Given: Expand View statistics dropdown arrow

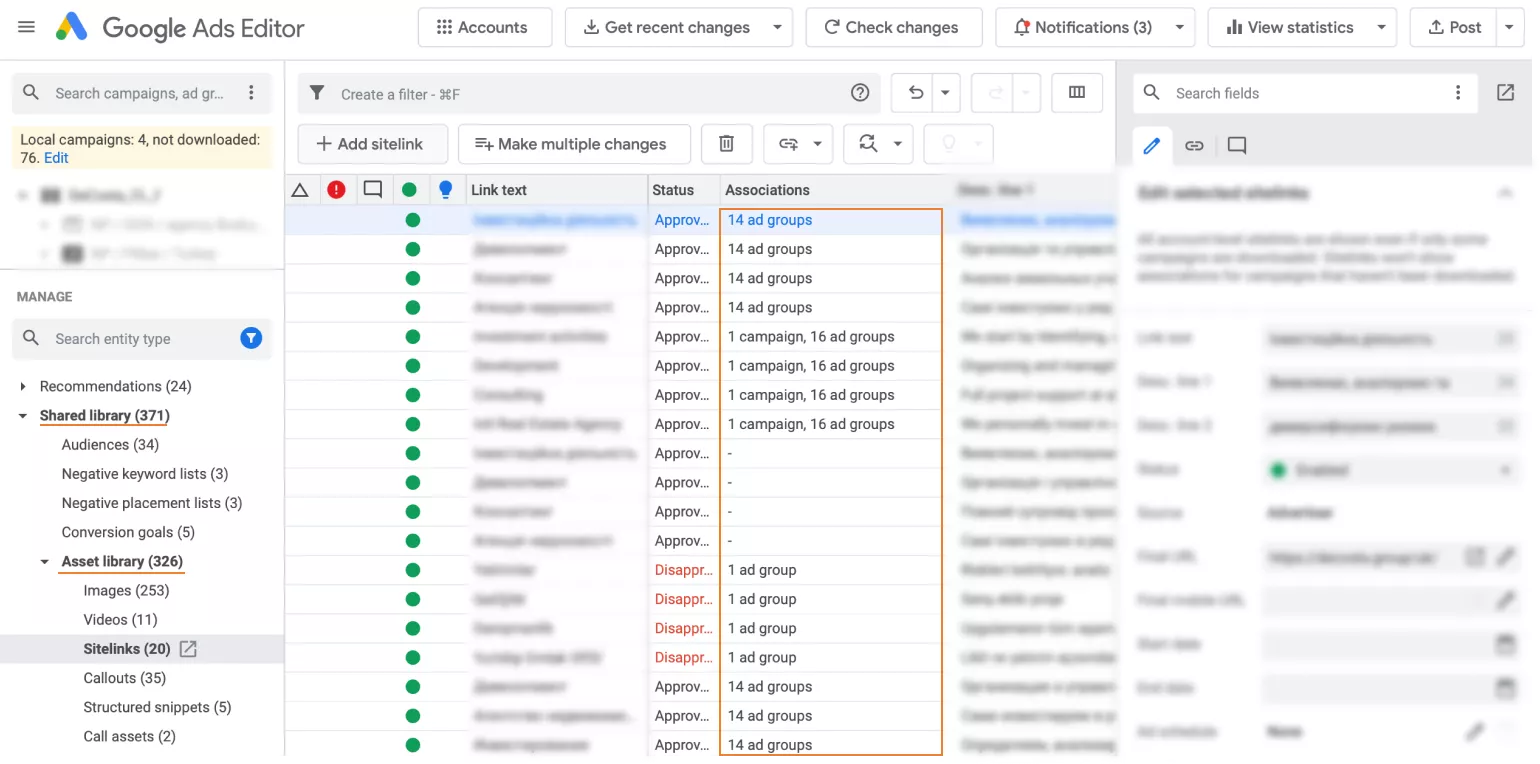Looking at the screenshot, I should (1383, 27).
